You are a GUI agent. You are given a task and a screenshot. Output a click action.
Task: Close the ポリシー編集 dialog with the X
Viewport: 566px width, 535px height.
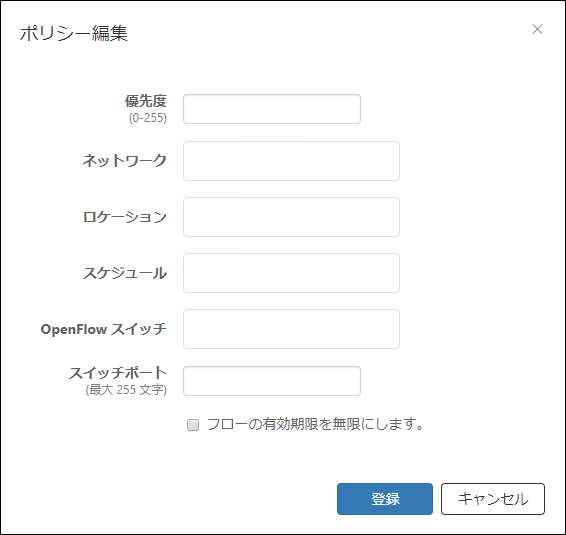click(x=537, y=29)
